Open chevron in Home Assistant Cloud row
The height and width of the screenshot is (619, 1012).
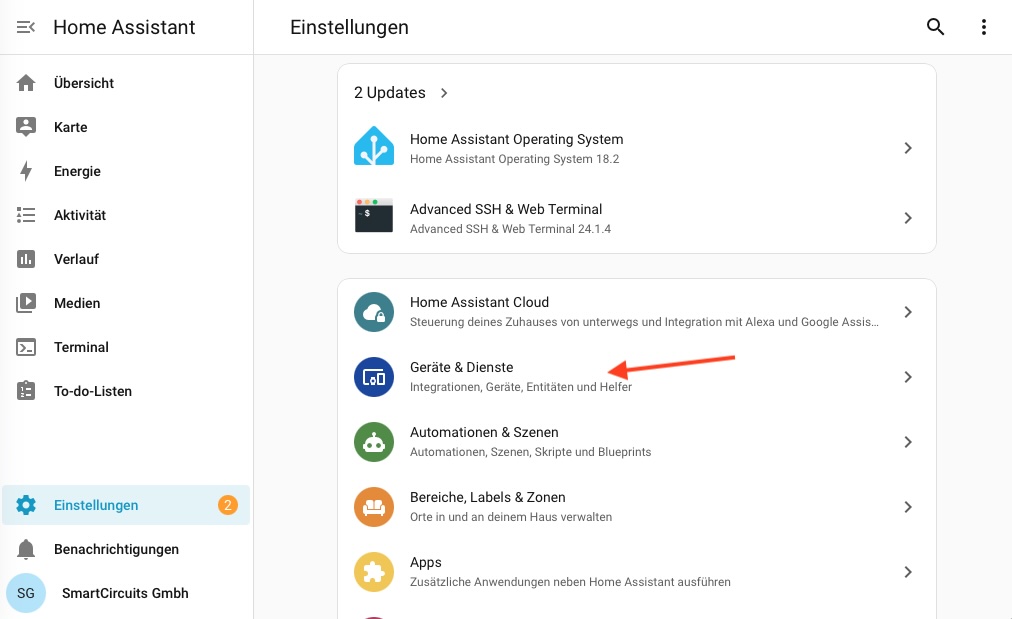pos(907,312)
